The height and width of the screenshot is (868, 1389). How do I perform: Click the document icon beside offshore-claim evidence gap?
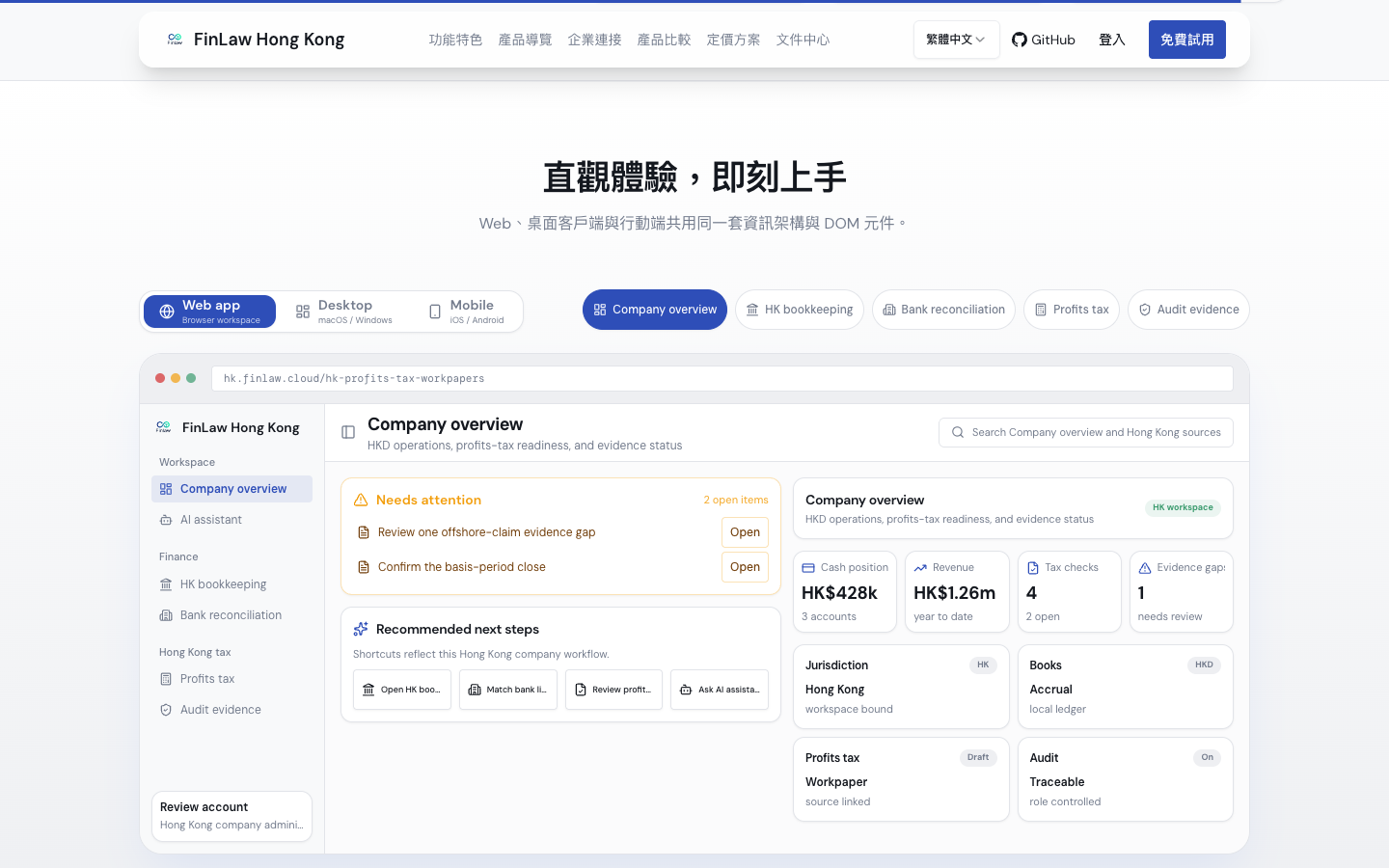(364, 532)
